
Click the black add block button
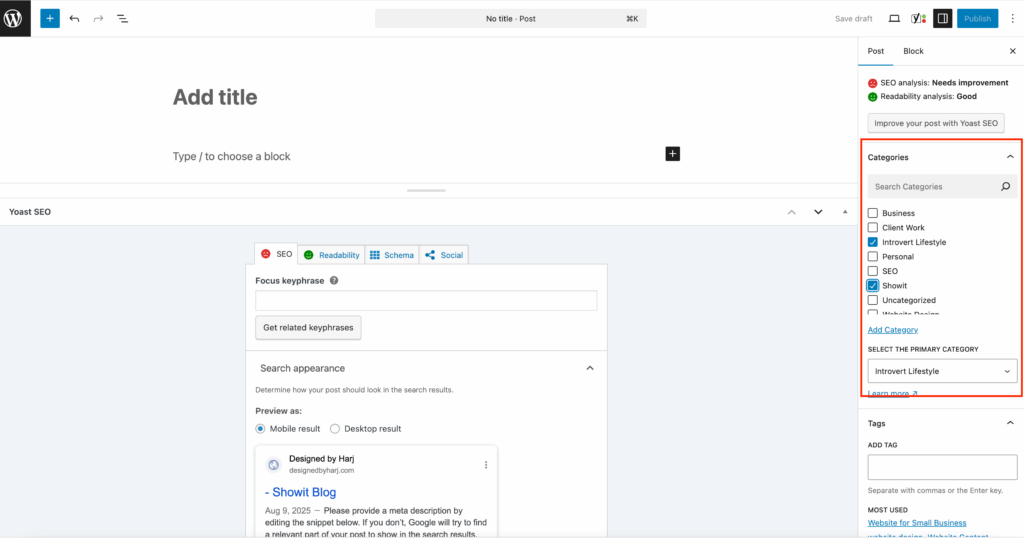pyautogui.click(x=673, y=153)
